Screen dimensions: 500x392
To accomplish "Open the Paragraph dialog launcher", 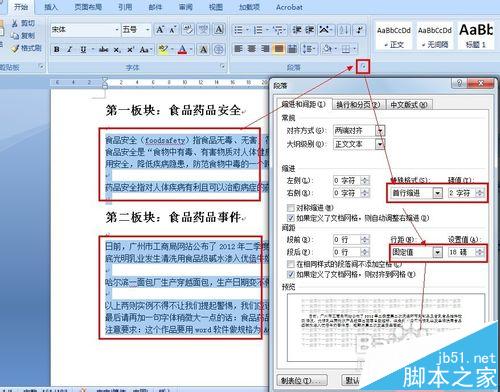I will [364, 67].
